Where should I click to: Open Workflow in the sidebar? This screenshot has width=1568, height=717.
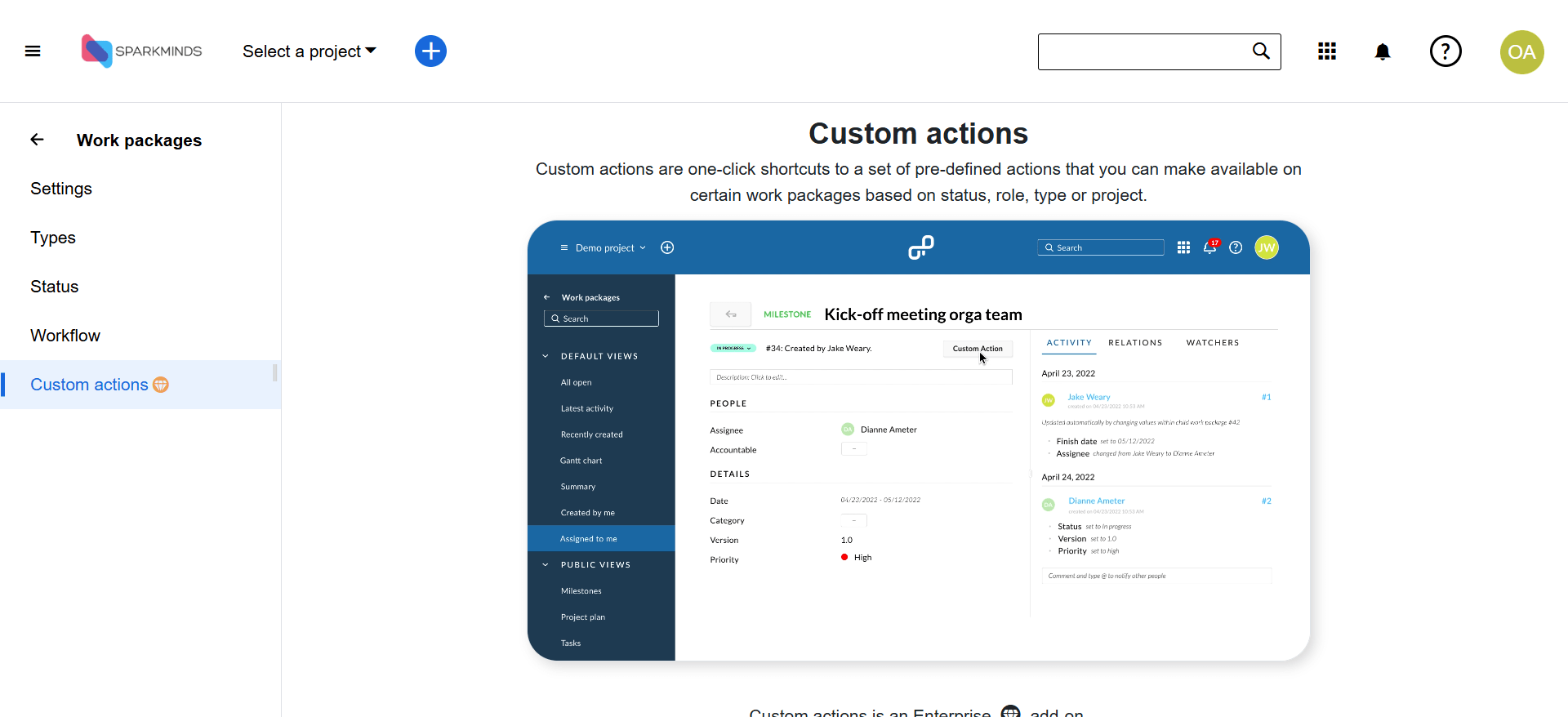(x=65, y=336)
